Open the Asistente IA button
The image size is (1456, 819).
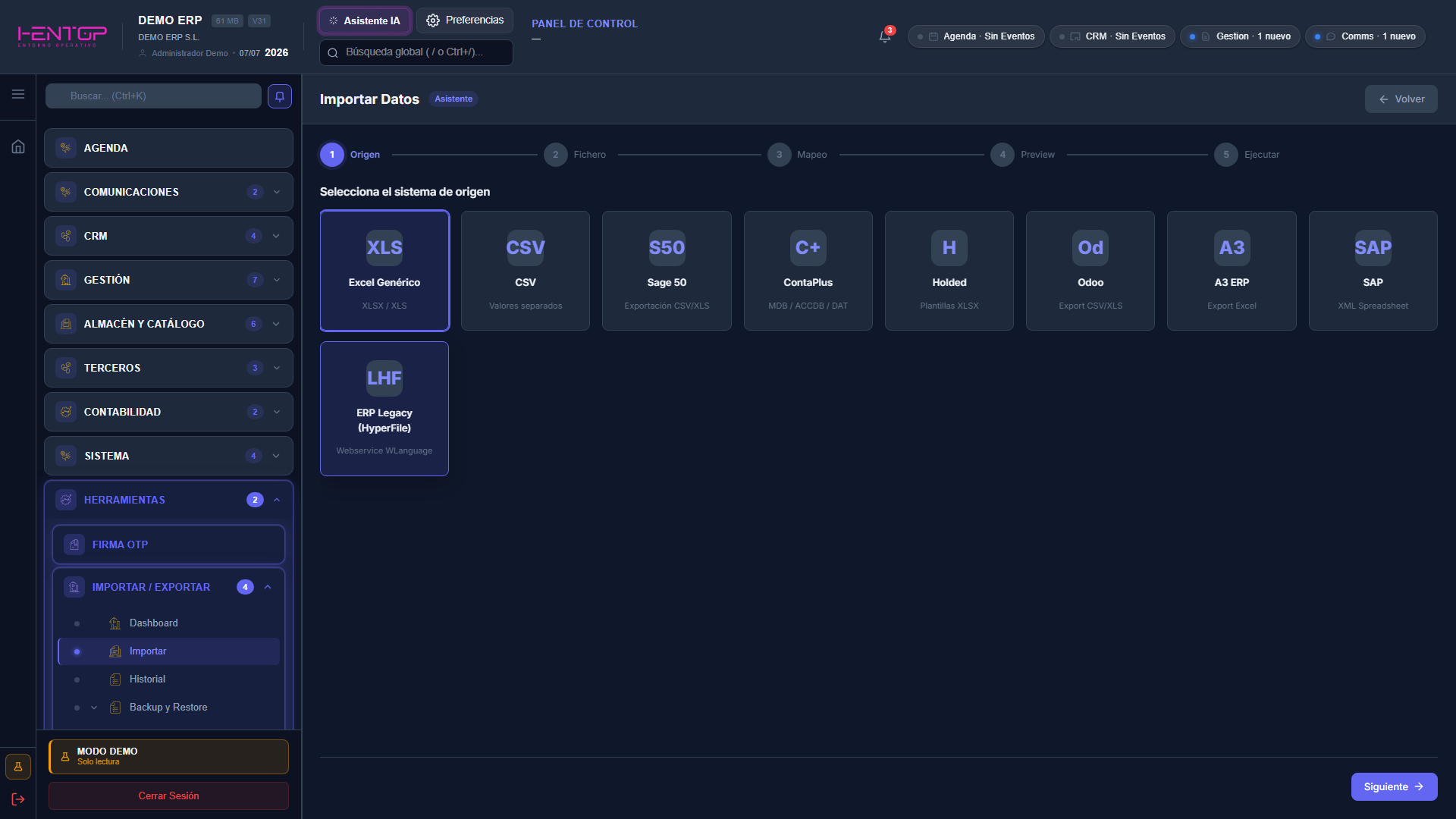(365, 20)
